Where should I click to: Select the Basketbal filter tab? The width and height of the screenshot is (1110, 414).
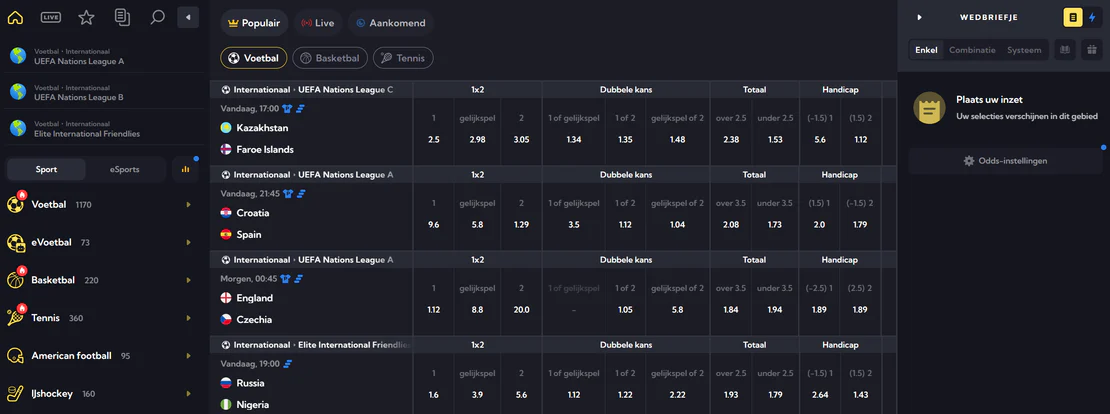(330, 58)
